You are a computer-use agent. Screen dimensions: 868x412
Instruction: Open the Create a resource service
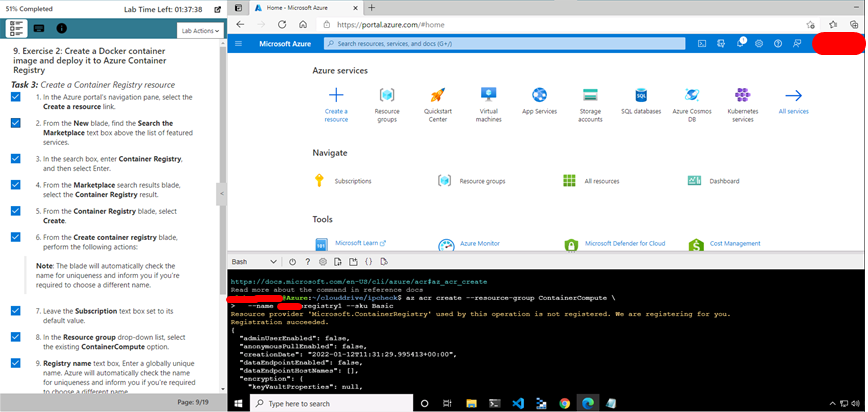(x=336, y=104)
